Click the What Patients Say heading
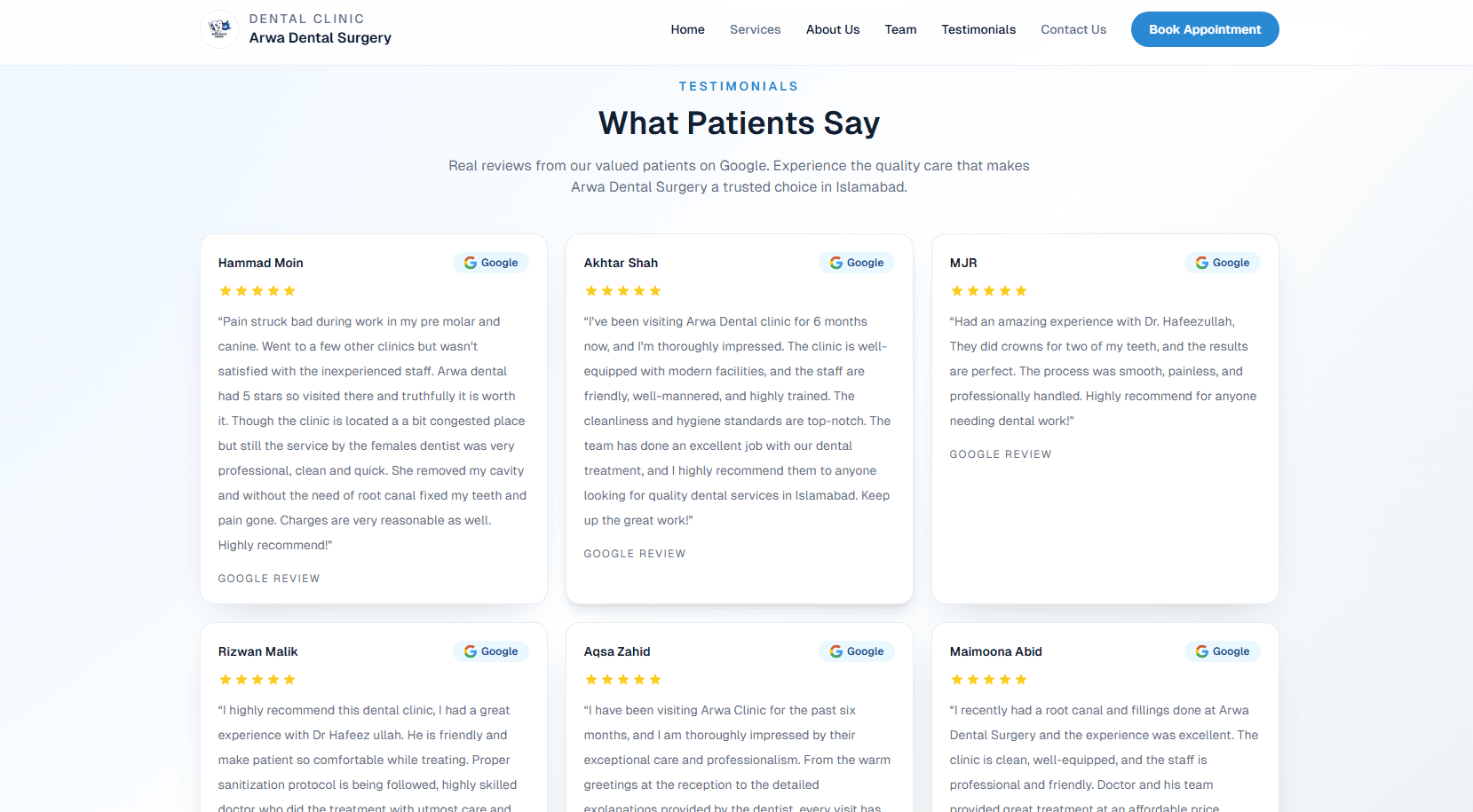 coord(739,122)
